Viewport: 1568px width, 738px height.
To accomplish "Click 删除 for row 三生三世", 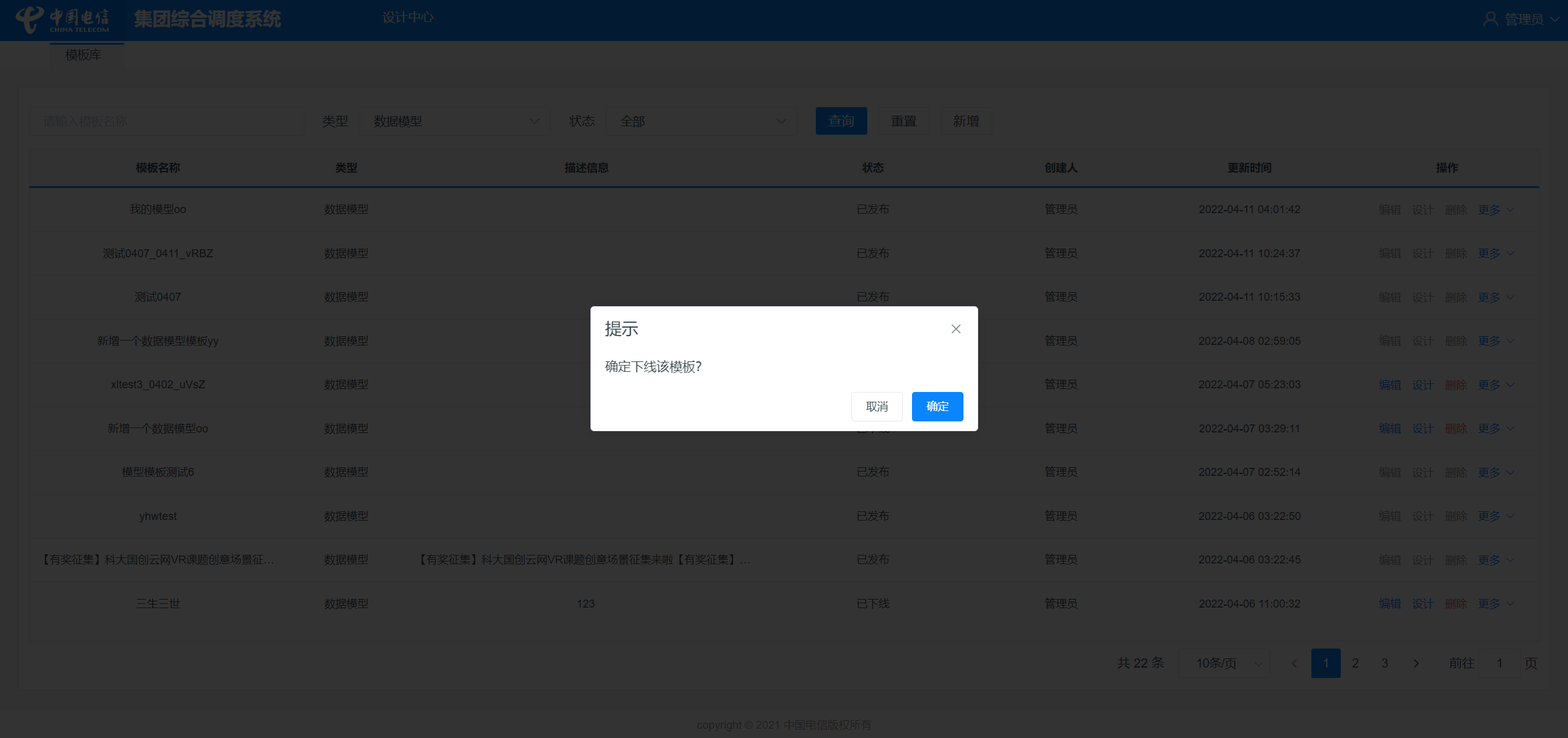I will point(1456,604).
